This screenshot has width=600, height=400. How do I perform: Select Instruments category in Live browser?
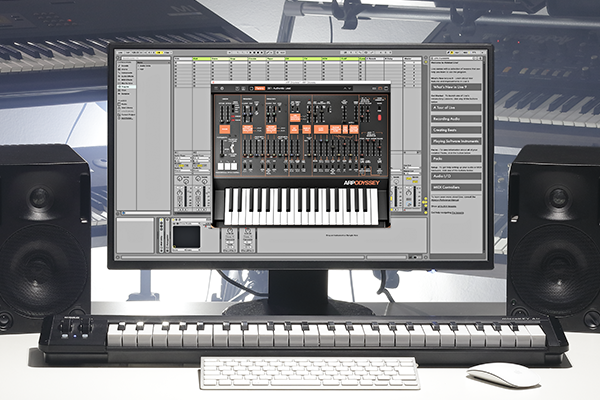point(126,73)
